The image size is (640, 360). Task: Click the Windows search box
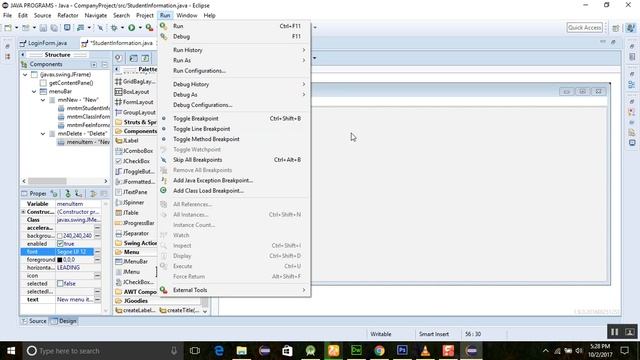101,351
